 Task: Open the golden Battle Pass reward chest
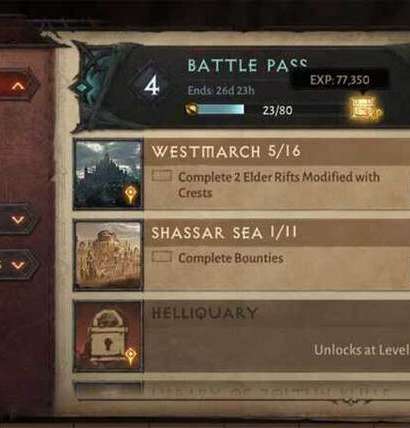(x=366, y=109)
